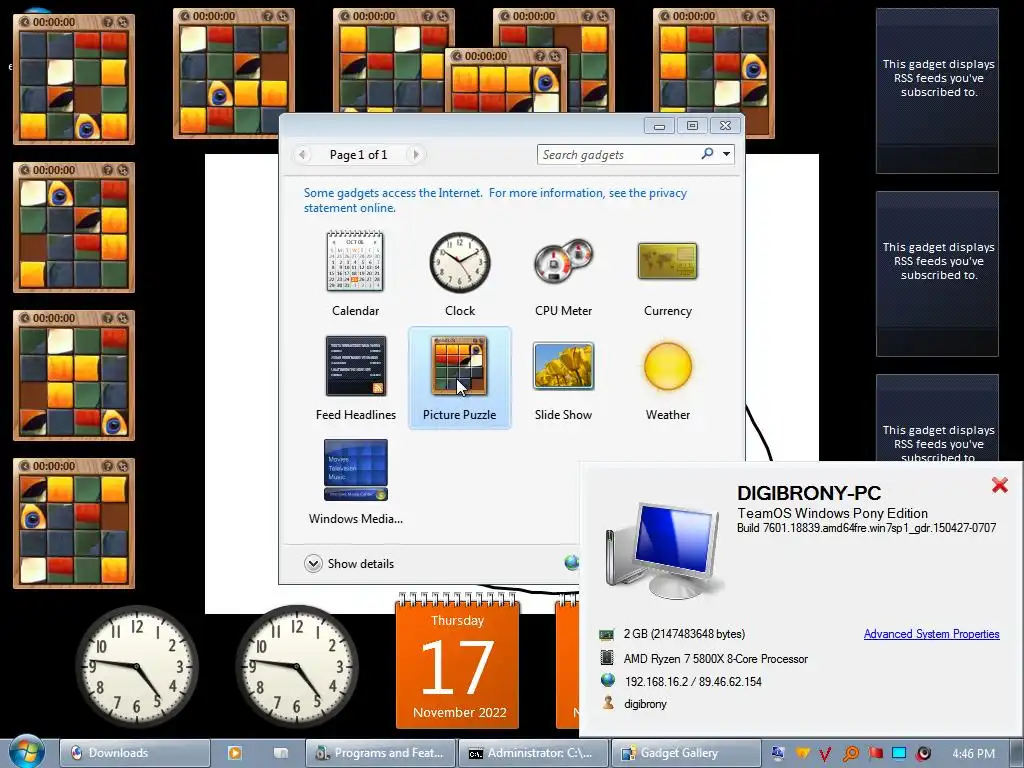Screen dimensions: 1024x768
Task: Switch to Gadget Gallery taskbar button
Action: point(686,753)
